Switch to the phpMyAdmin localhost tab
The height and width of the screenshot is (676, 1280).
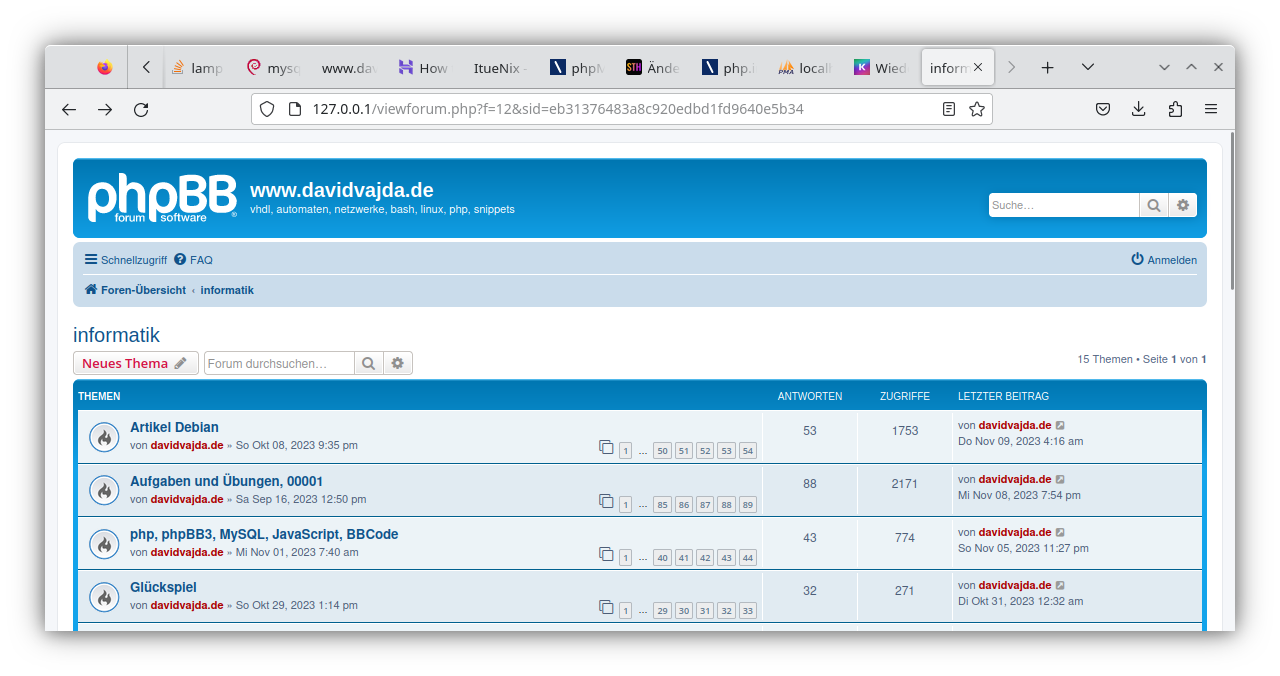coord(805,68)
